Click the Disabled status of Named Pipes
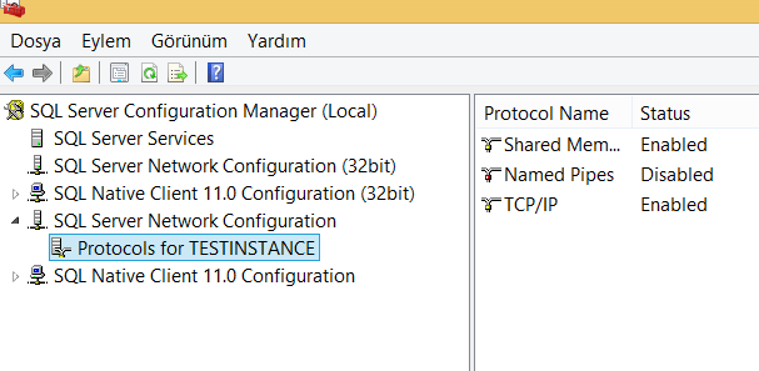Viewport: 759px width, 371px height. coord(677,175)
